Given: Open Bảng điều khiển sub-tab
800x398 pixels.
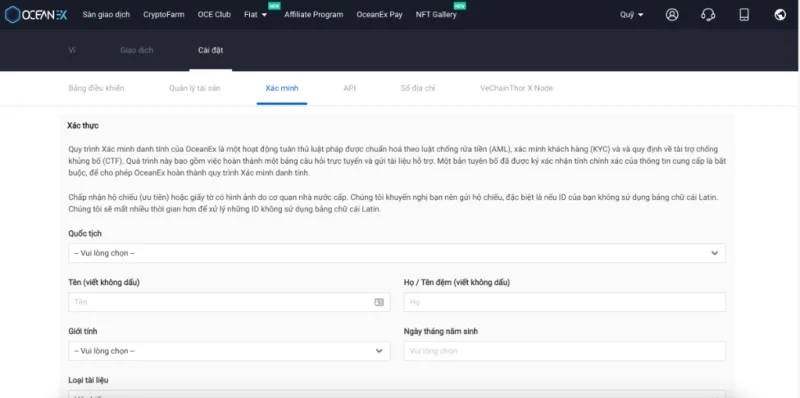Looking at the screenshot, I should [96, 88].
